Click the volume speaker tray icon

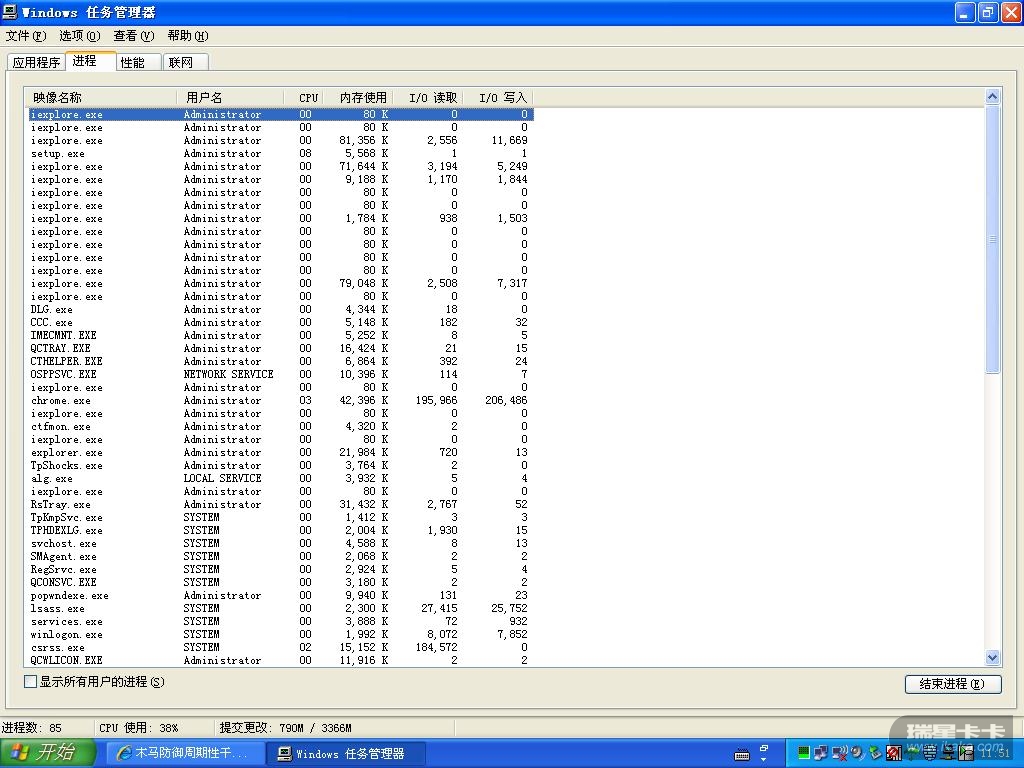[857, 753]
